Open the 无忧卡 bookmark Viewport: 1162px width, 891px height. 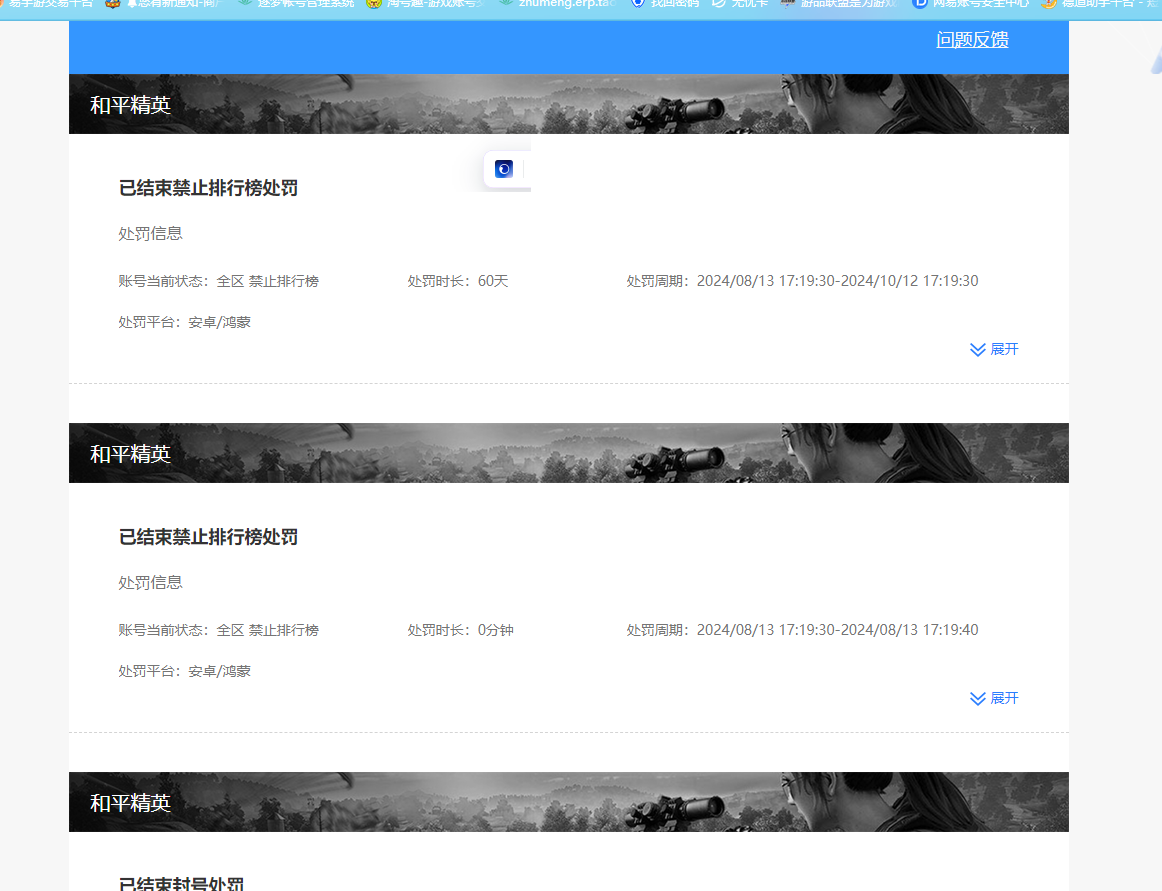pos(741,4)
